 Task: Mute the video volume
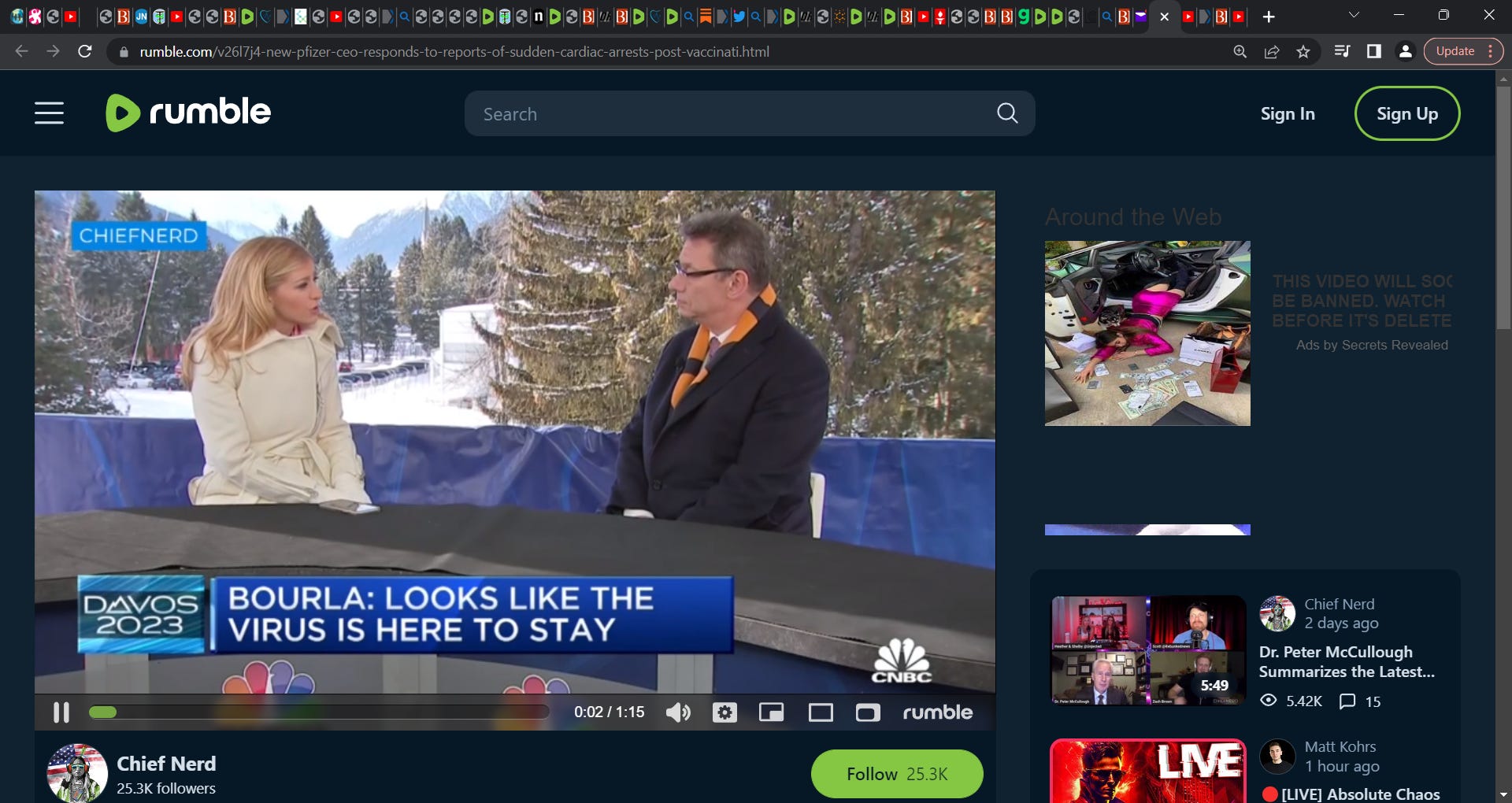click(678, 712)
